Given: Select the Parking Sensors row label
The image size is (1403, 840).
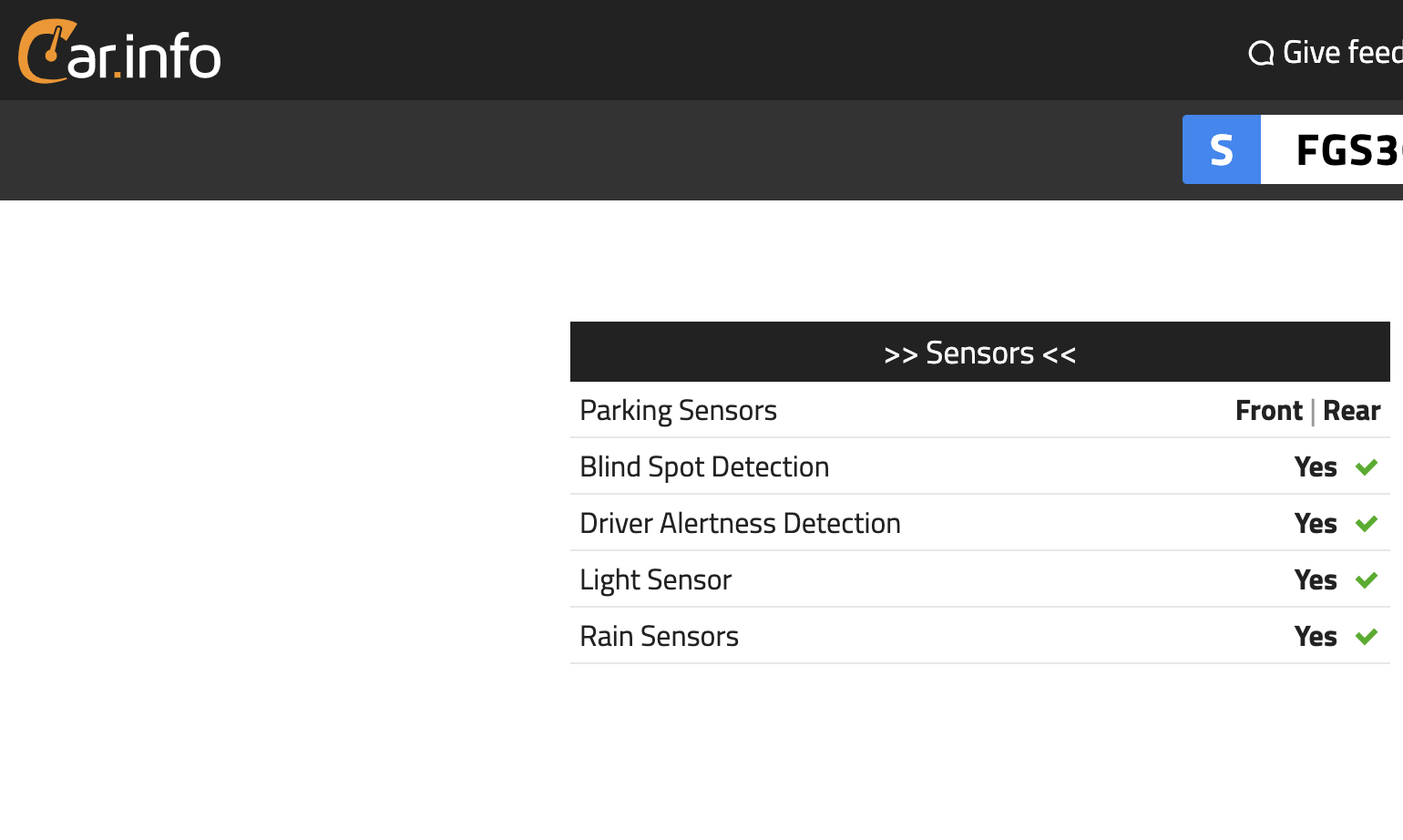Looking at the screenshot, I should click(x=678, y=411).
